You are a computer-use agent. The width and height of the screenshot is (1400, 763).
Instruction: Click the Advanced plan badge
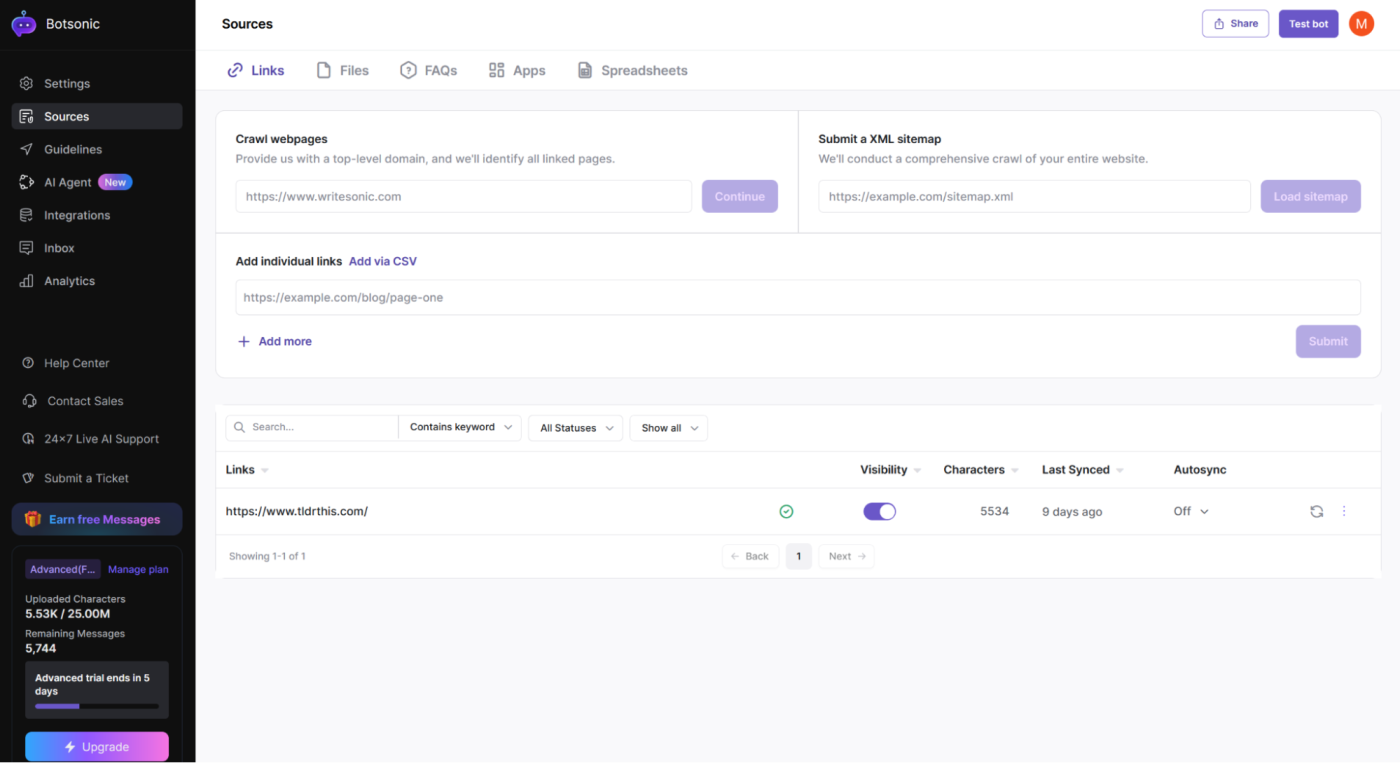pos(62,570)
